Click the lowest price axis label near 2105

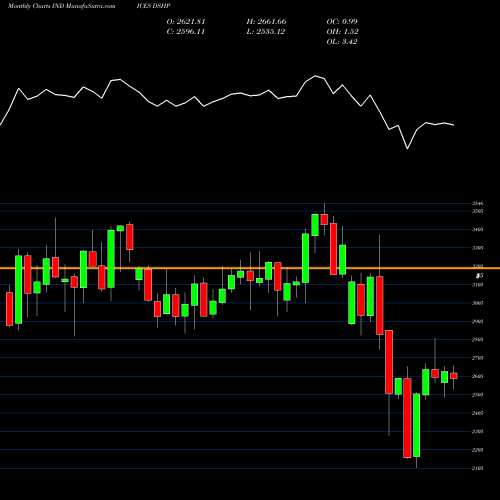(478, 468)
